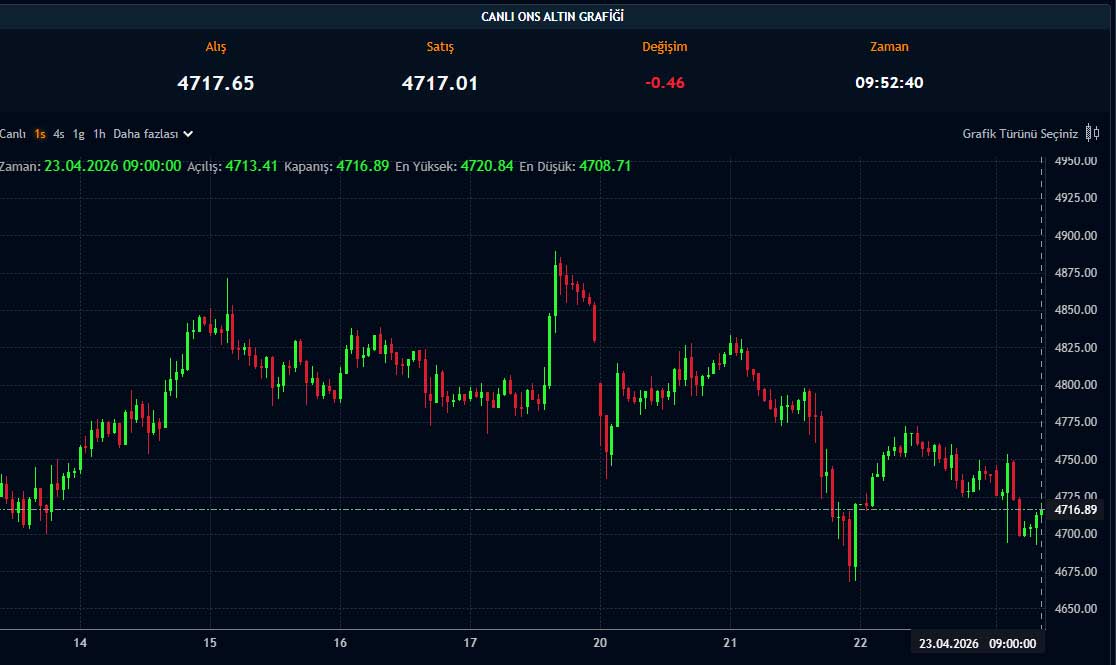Click the current price label 4716.89 on axis
This screenshot has height=665, width=1116.
(1076, 510)
